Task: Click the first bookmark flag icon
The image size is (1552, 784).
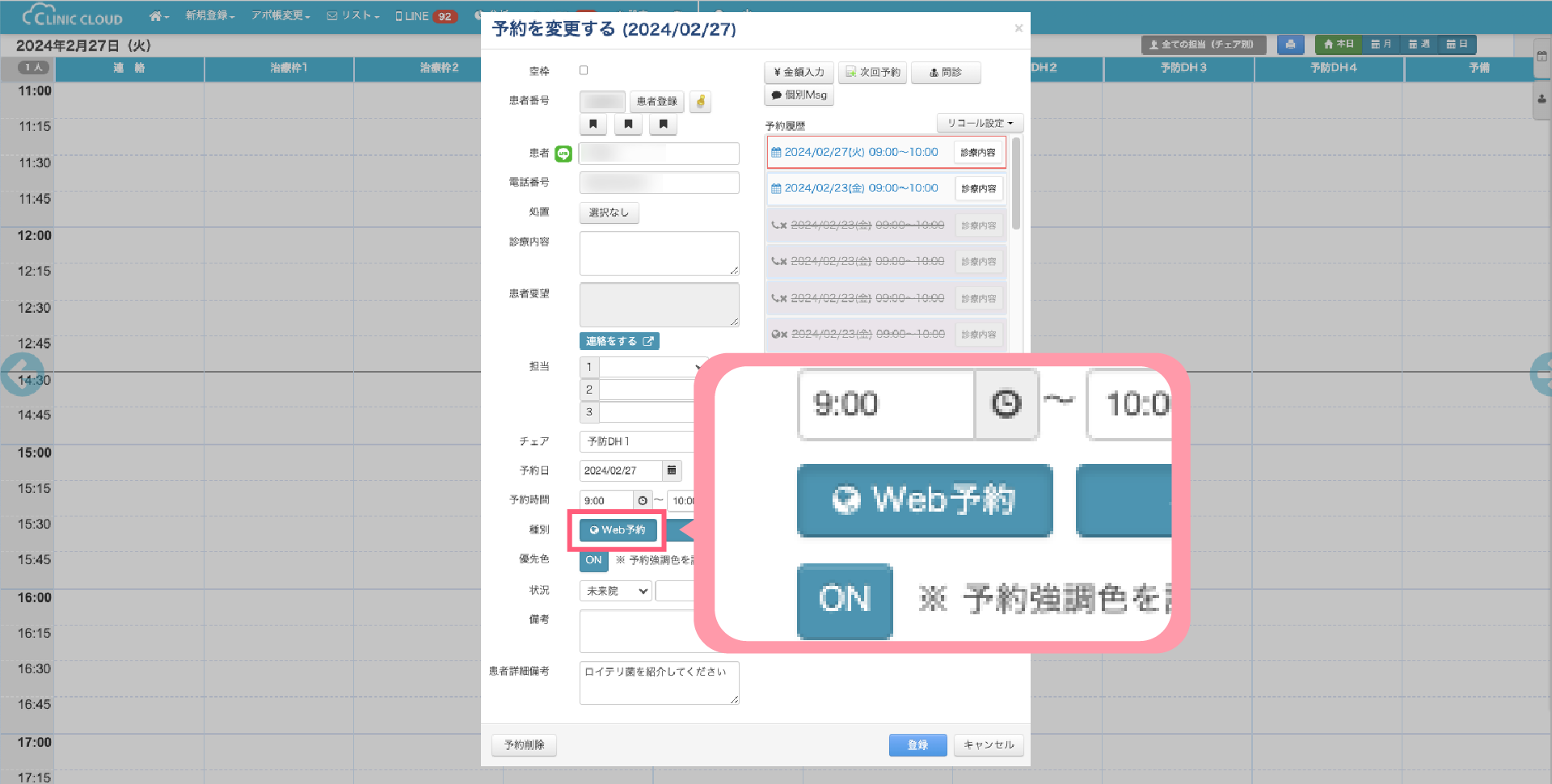Action: (593, 124)
